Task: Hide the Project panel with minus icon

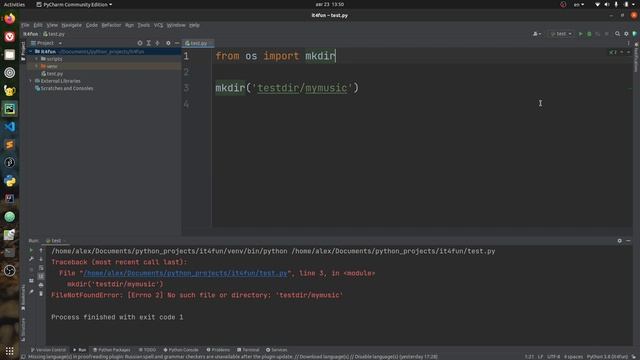Action: (177, 43)
